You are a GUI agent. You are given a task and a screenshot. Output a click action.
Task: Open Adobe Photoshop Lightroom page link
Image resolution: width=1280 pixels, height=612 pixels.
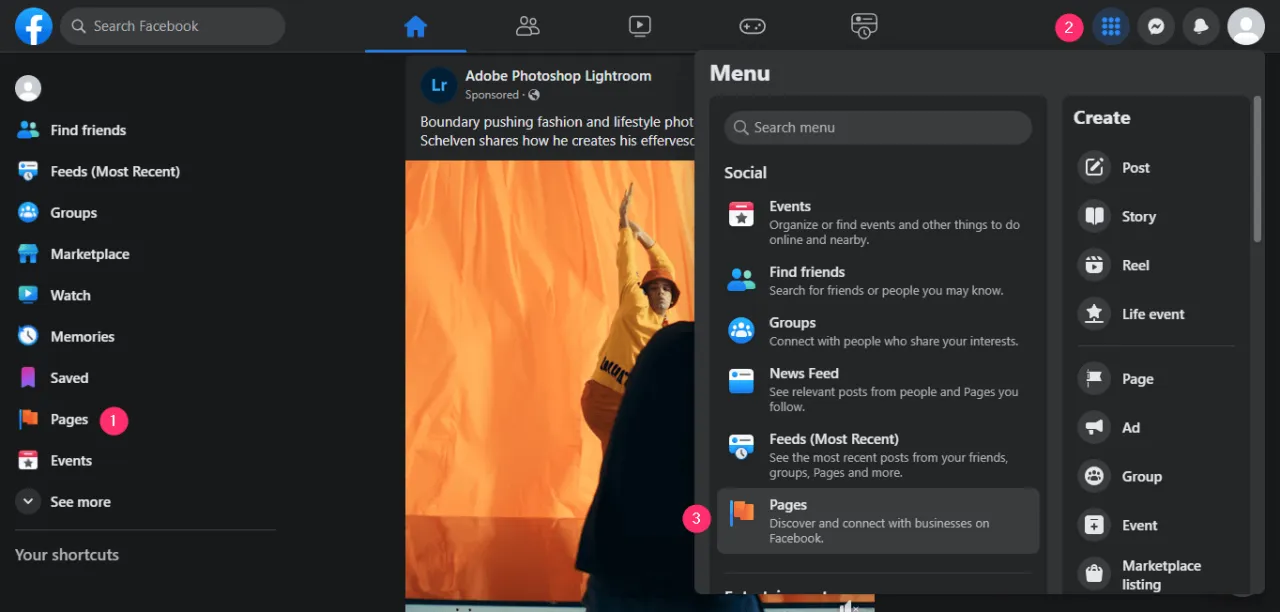coord(557,76)
